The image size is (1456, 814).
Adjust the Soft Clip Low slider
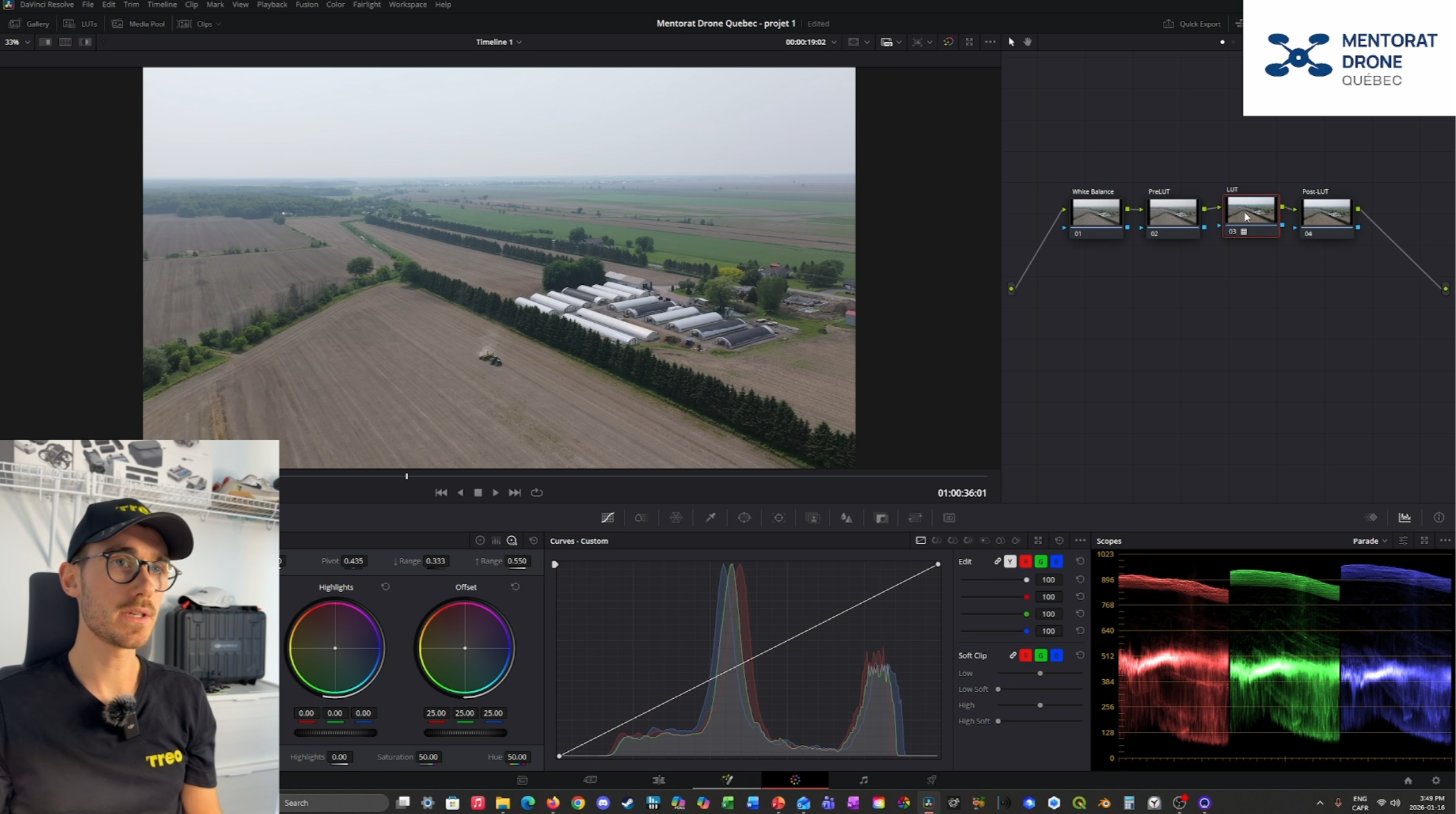1040,673
